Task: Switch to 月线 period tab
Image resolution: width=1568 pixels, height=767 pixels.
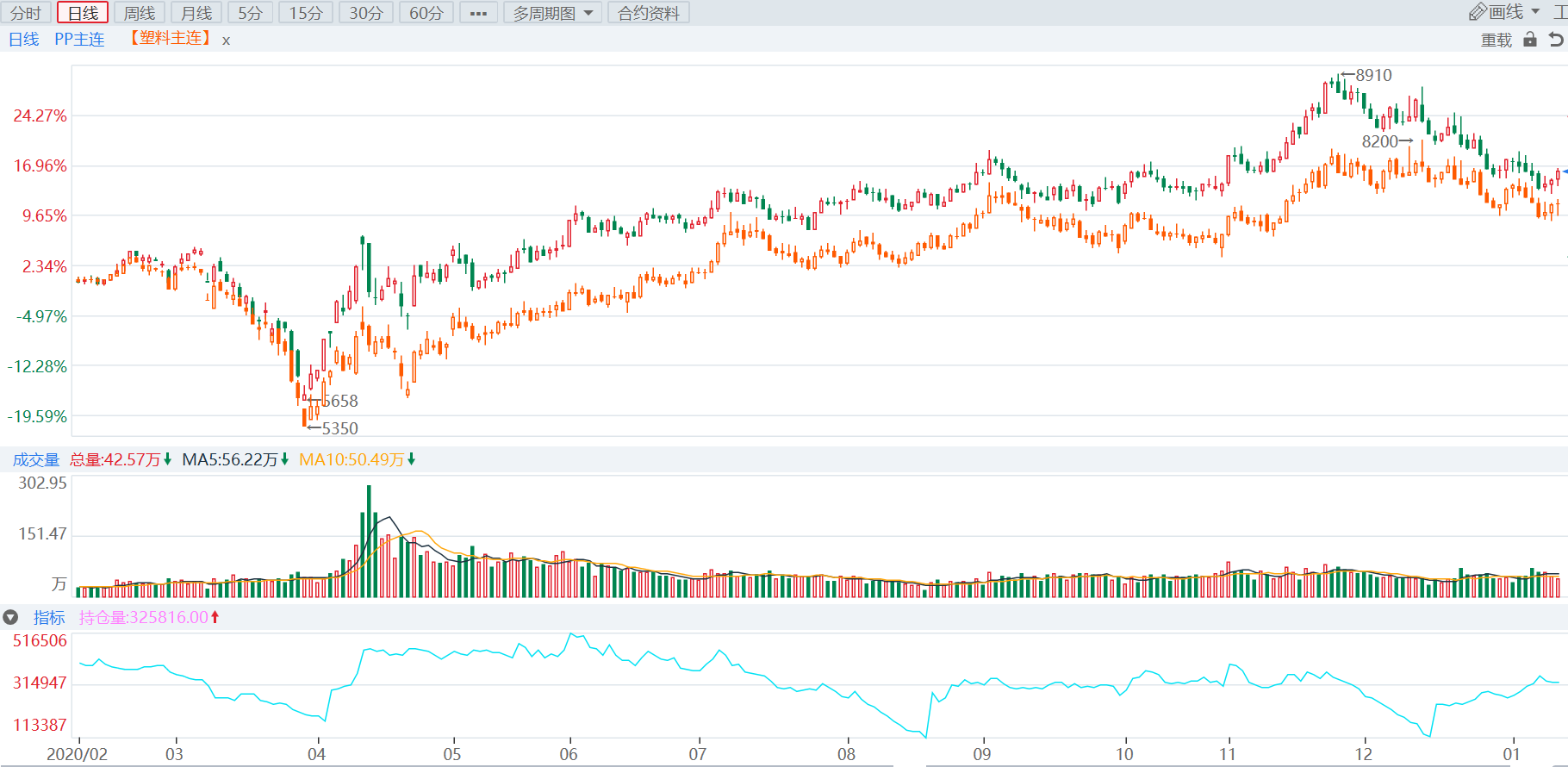Action: tap(196, 13)
